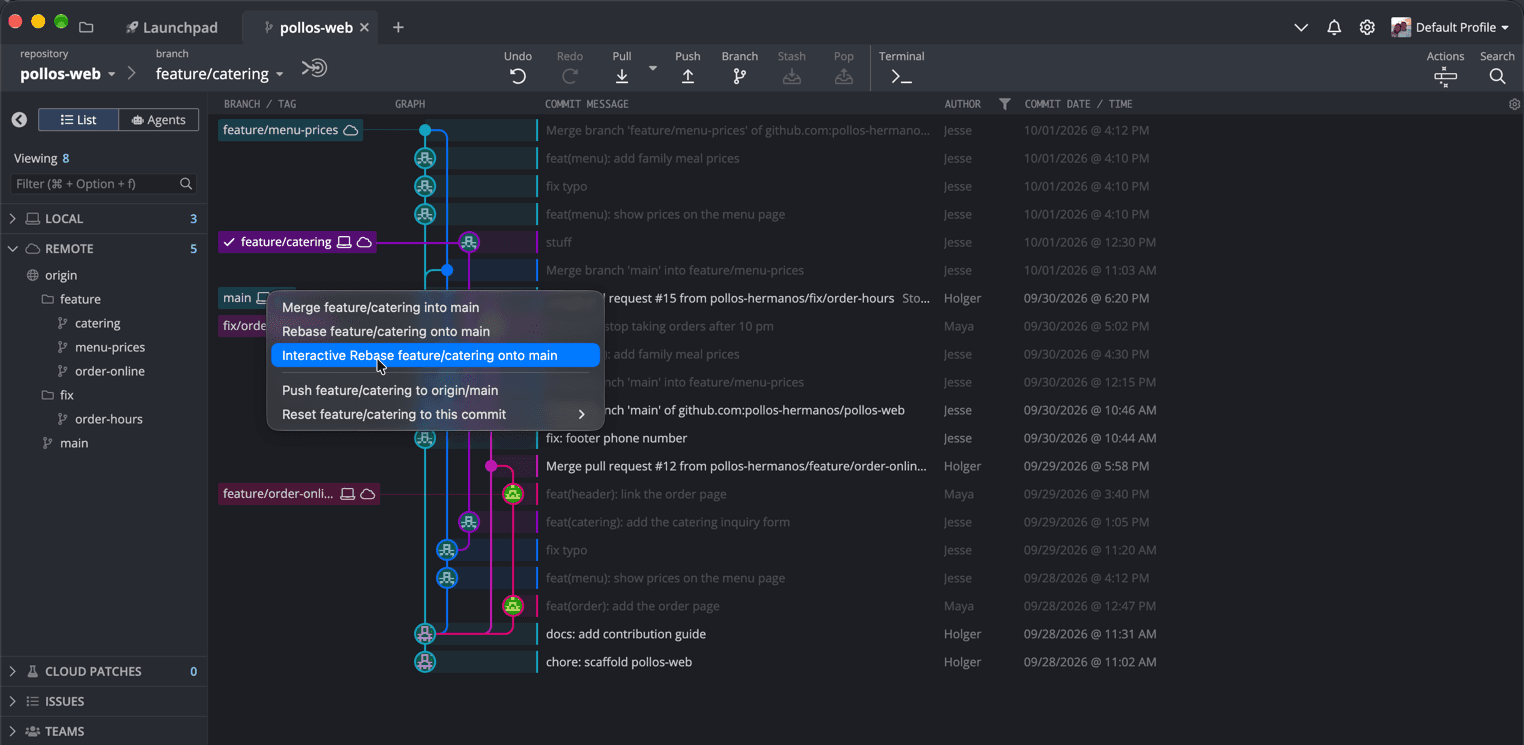This screenshot has width=1524, height=745.
Task: Click the Undo toolbar icon
Action: (518, 76)
